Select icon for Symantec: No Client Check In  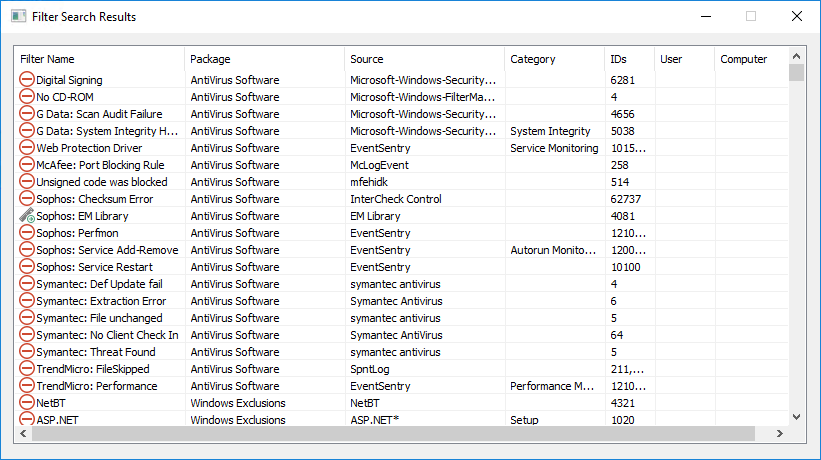(x=27, y=334)
